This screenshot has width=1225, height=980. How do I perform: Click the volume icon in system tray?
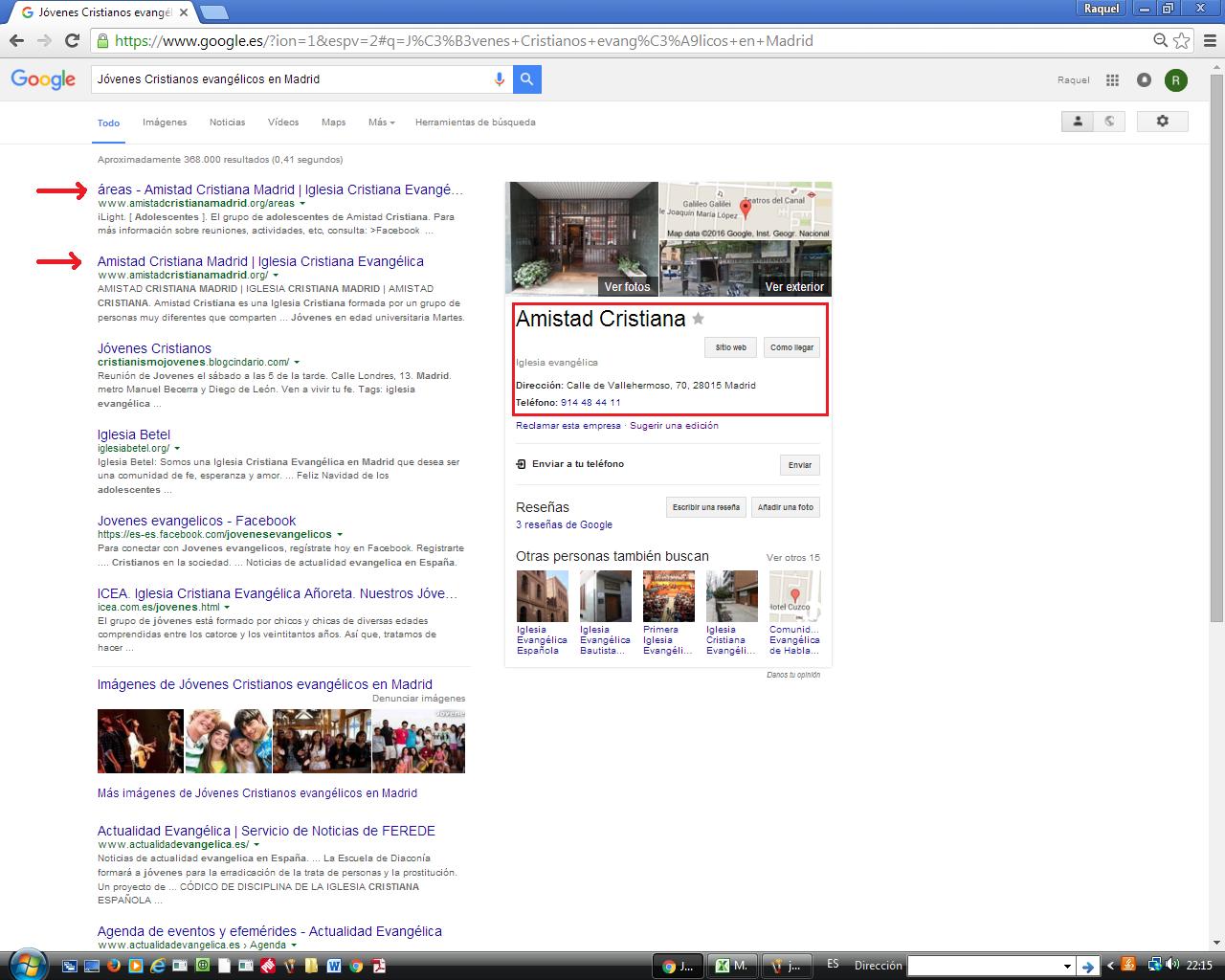point(1172,965)
